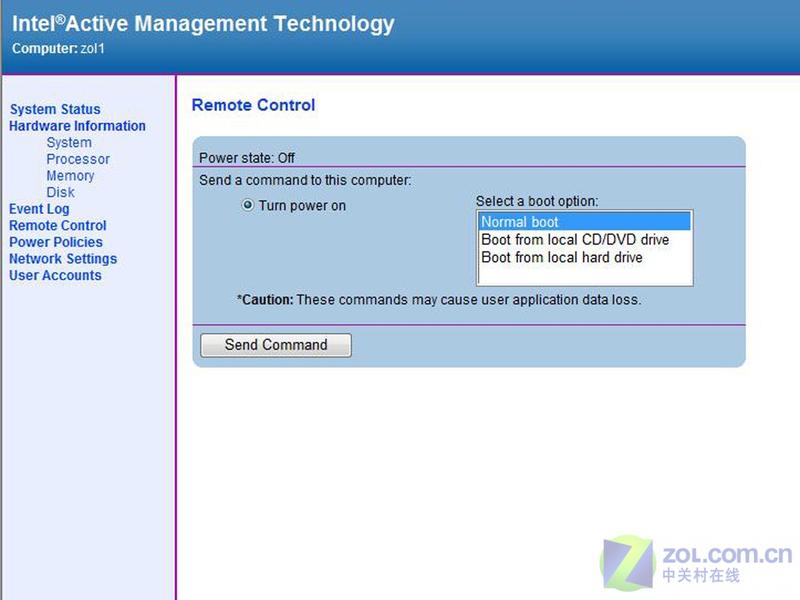800x600 pixels.
Task: Click the Caution data loss warning text
Action: [439, 299]
